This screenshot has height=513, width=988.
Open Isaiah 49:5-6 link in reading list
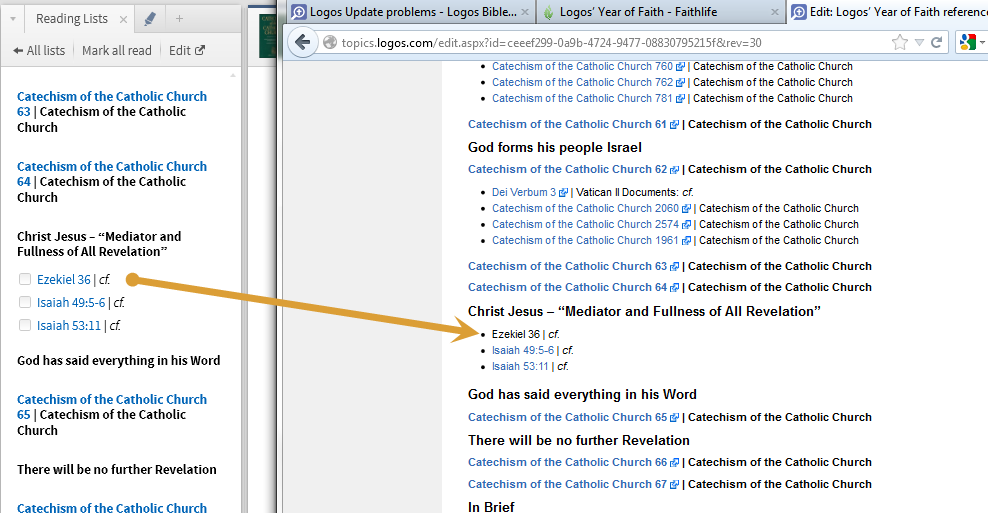click(71, 303)
